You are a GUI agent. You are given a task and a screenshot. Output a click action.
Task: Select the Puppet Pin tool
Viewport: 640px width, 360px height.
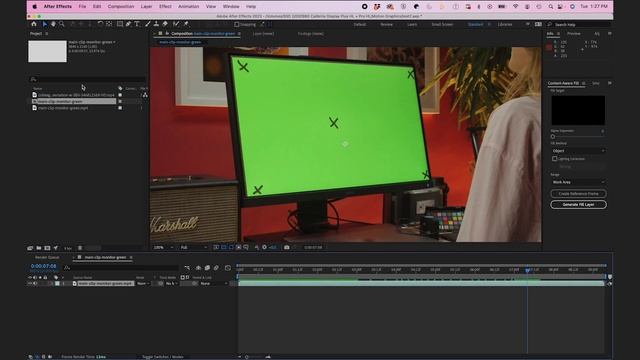pos(186,24)
